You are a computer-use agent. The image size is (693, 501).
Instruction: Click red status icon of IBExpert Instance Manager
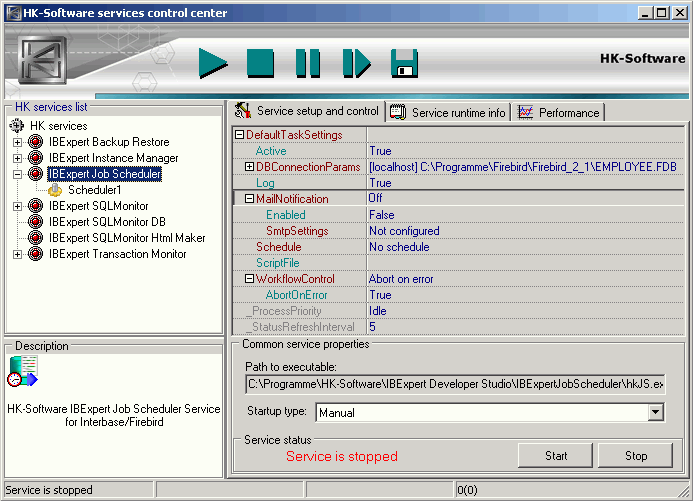point(35,158)
